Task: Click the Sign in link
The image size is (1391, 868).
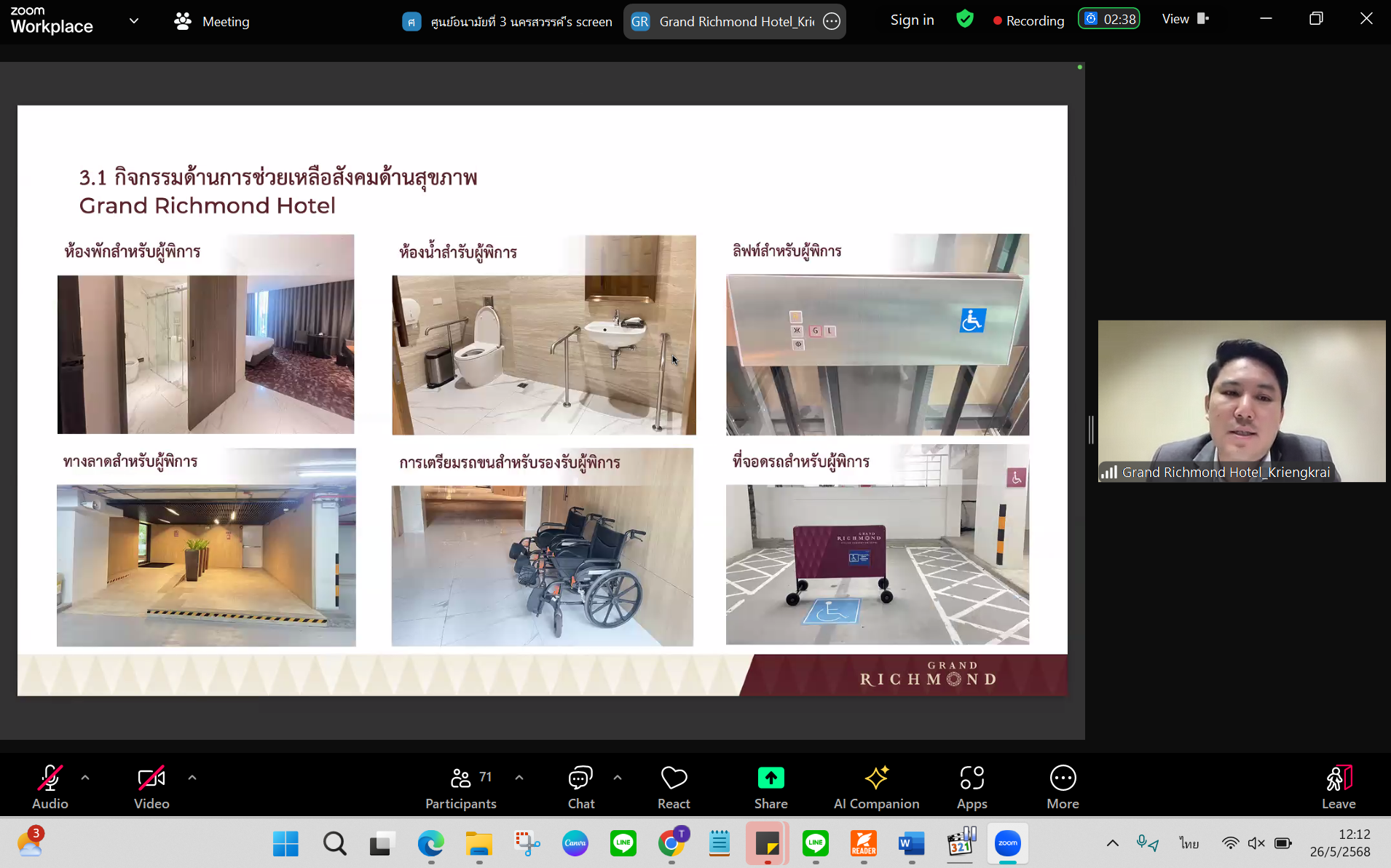Action: (x=912, y=20)
